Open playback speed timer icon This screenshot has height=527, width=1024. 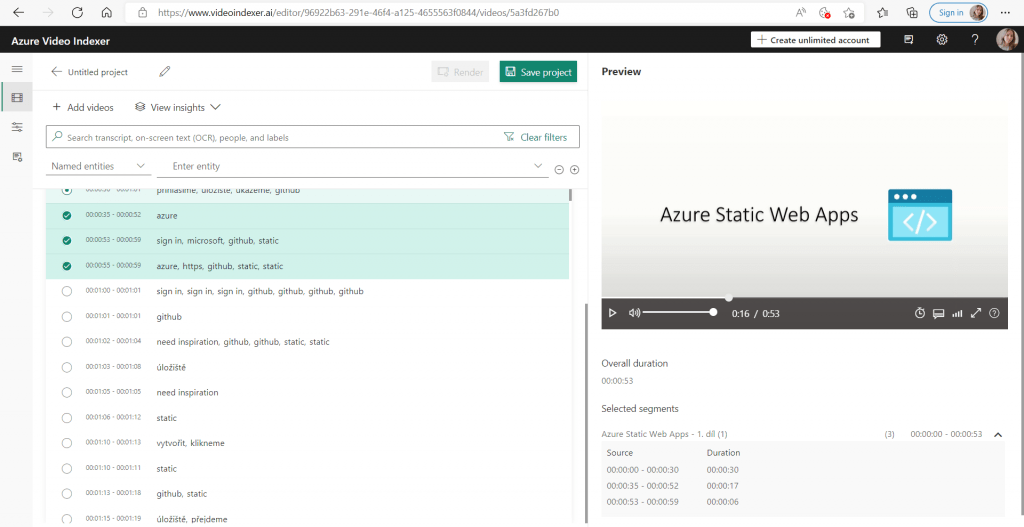920,313
